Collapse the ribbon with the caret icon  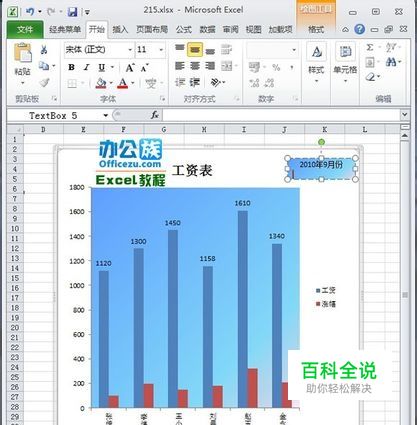(x=345, y=30)
